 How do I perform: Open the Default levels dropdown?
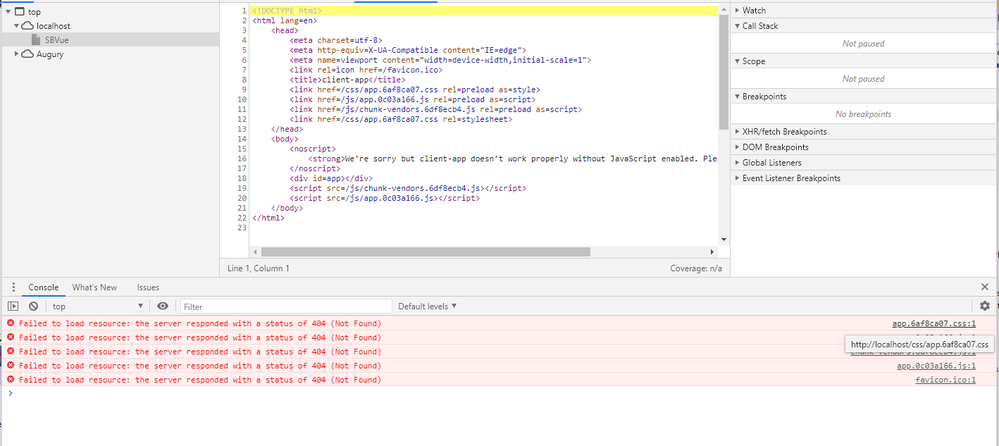pyautogui.click(x=428, y=306)
